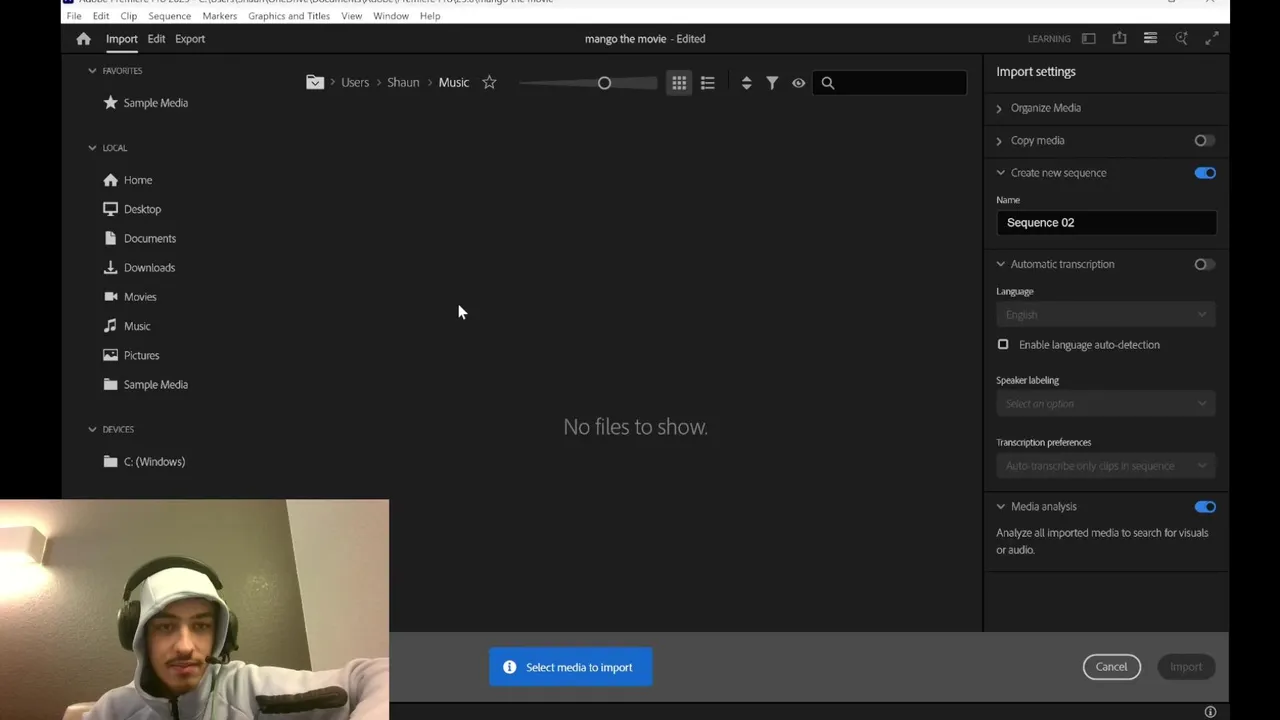Enable the Automatic transcription toggle
This screenshot has height=720, width=1280.
1204,264
